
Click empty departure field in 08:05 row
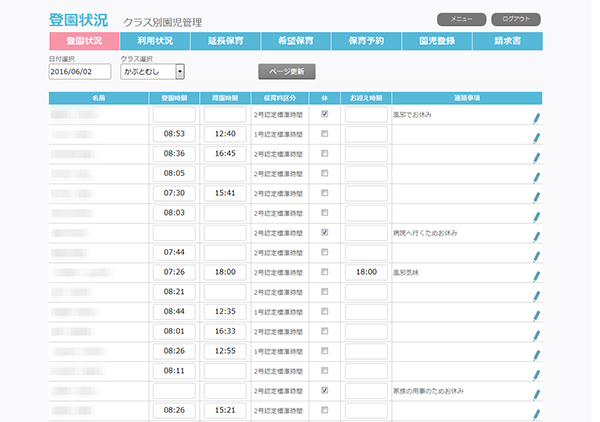[x=225, y=173]
